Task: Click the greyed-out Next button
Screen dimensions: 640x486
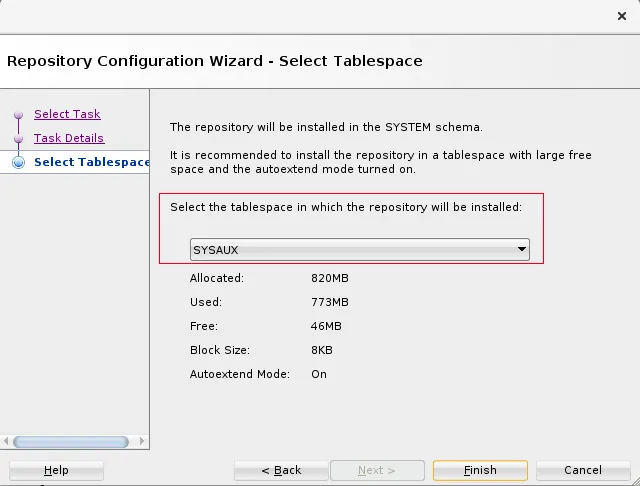Action: tap(377, 470)
